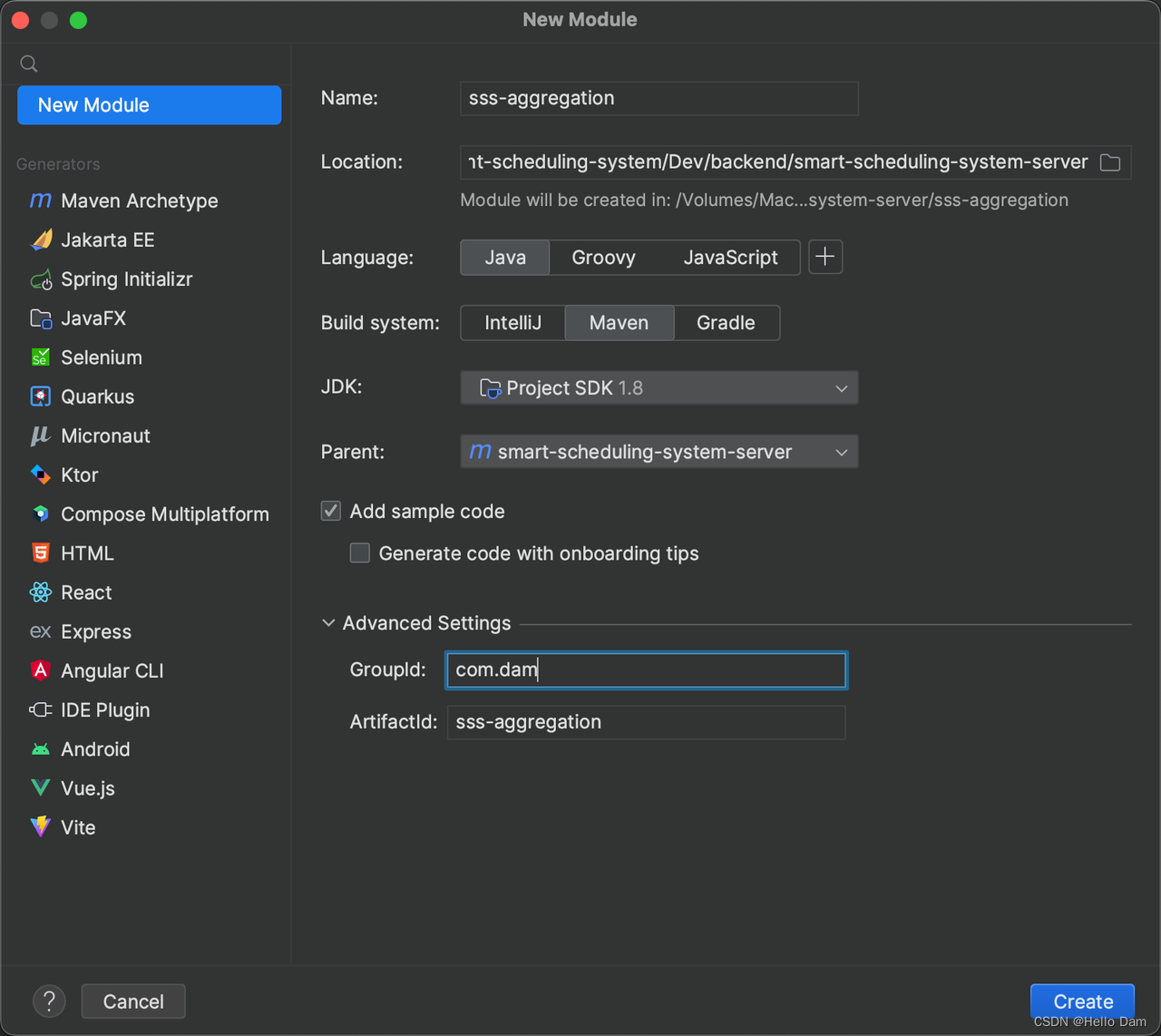Set build system to IntelliJ
1161x1036 pixels.
point(512,323)
